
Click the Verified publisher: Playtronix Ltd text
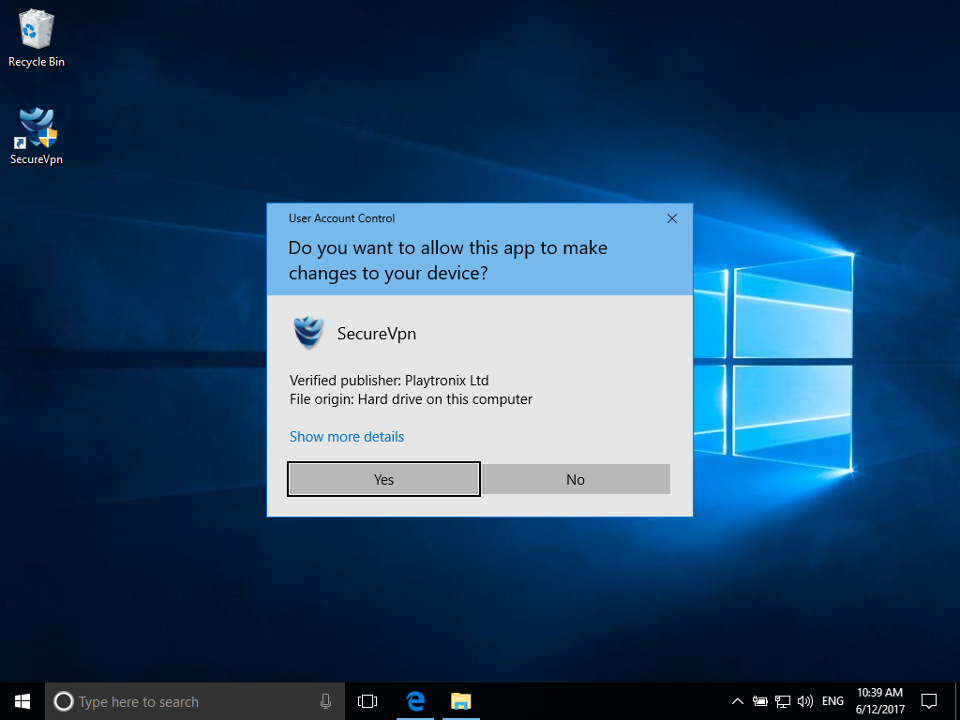coord(389,380)
